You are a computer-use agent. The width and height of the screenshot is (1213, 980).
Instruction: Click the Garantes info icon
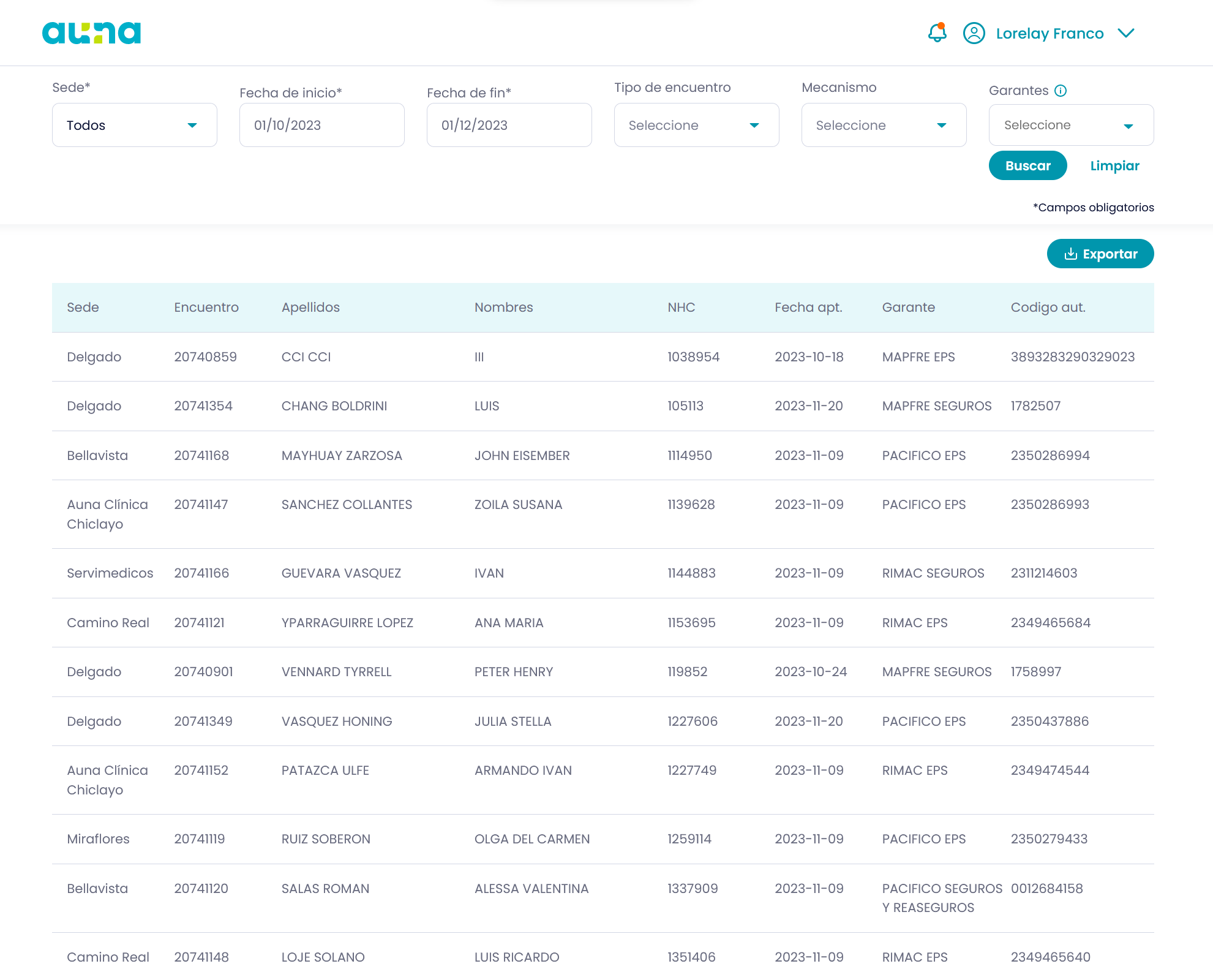[x=1061, y=91]
